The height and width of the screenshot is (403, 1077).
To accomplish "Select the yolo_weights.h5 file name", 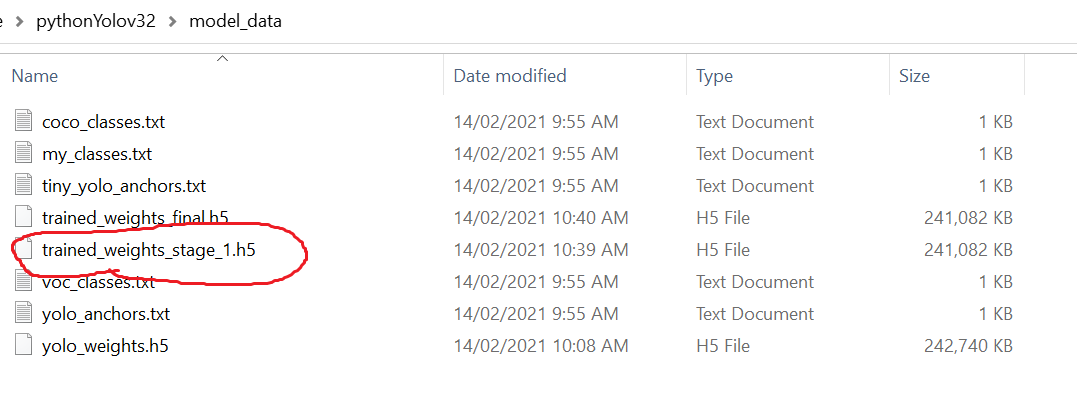I will point(105,346).
